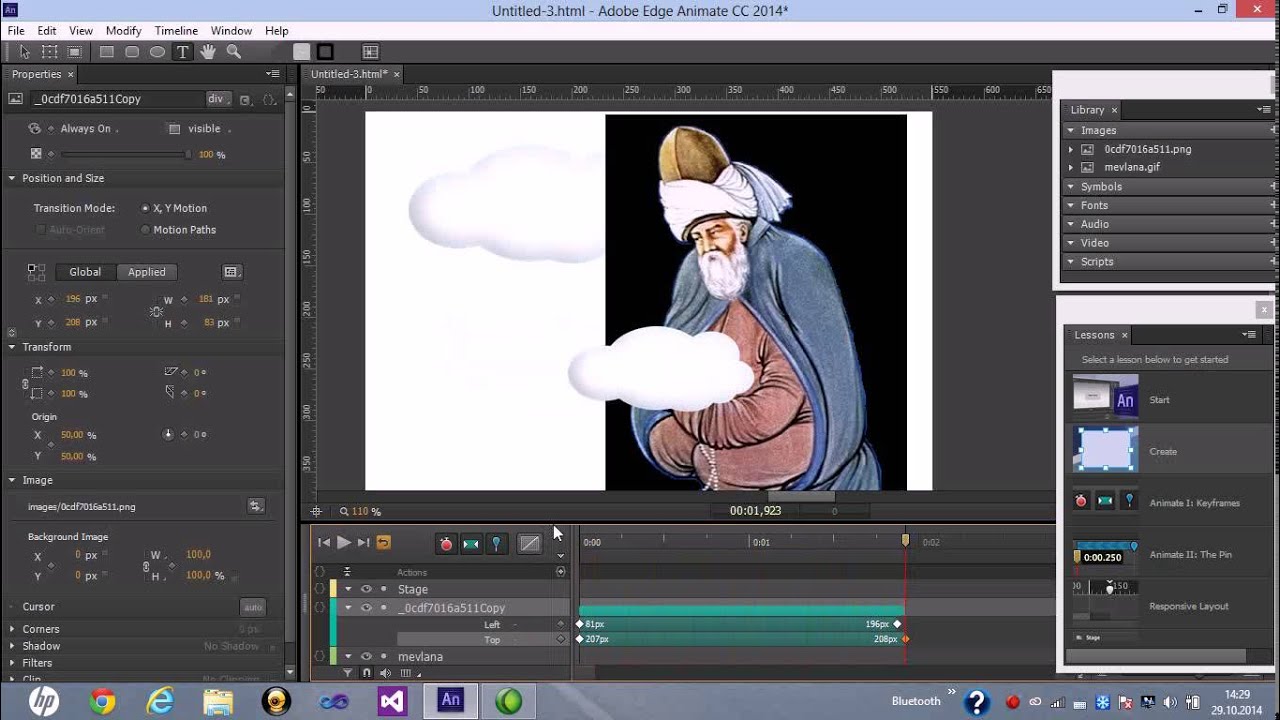Jump to timeline start
The image size is (1280, 720).
point(323,542)
